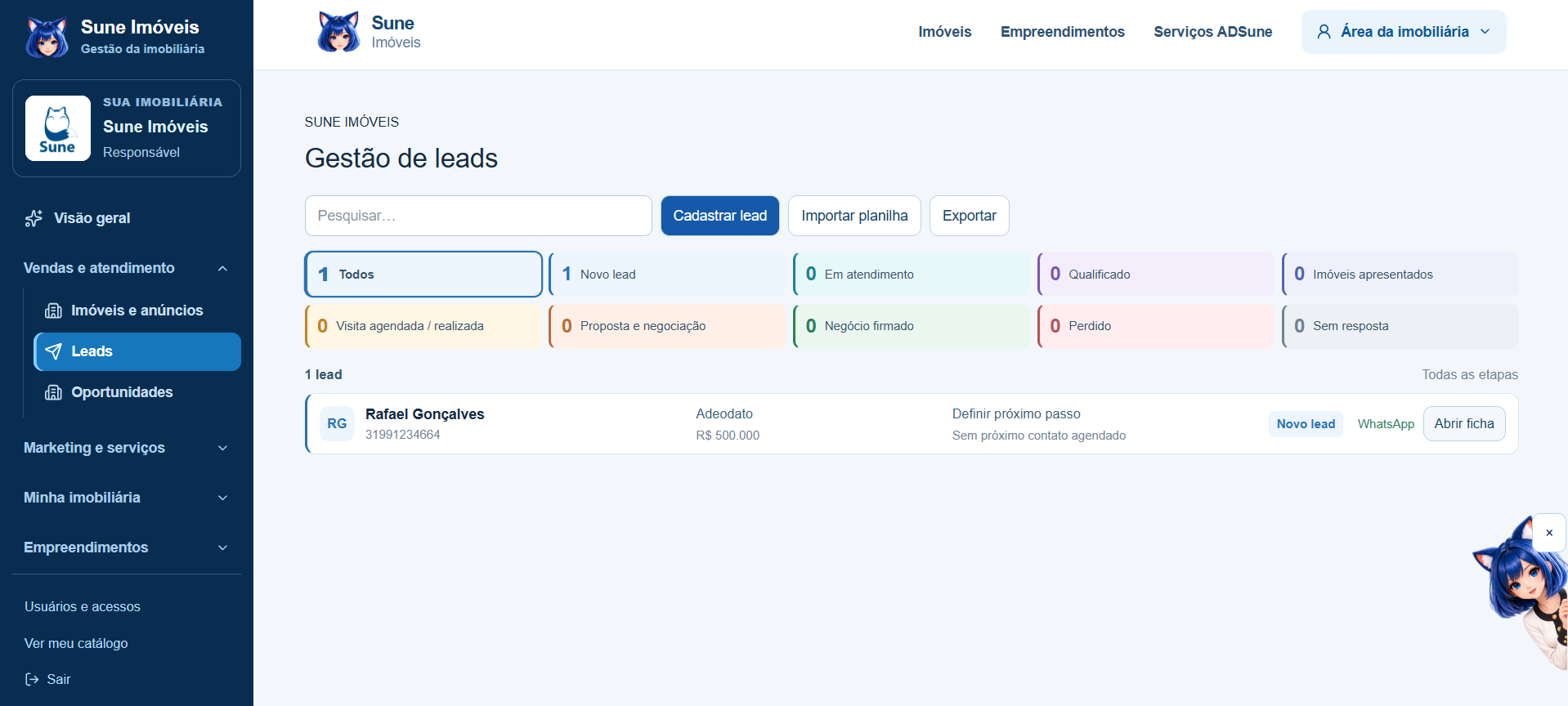Click the Adeodato text in the lead row

(x=724, y=414)
